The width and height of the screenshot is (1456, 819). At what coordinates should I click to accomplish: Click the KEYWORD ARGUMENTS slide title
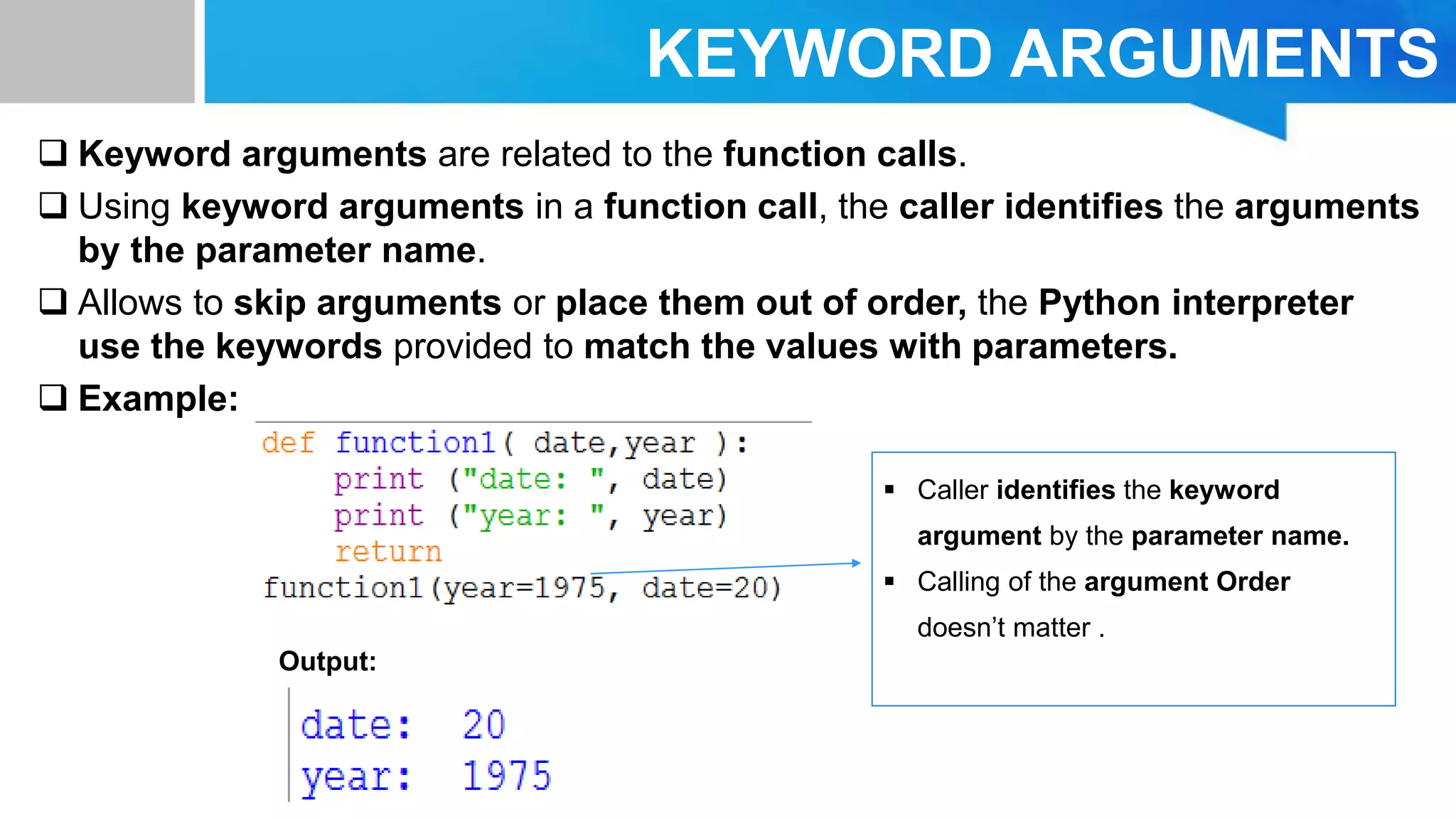pos(1042,54)
